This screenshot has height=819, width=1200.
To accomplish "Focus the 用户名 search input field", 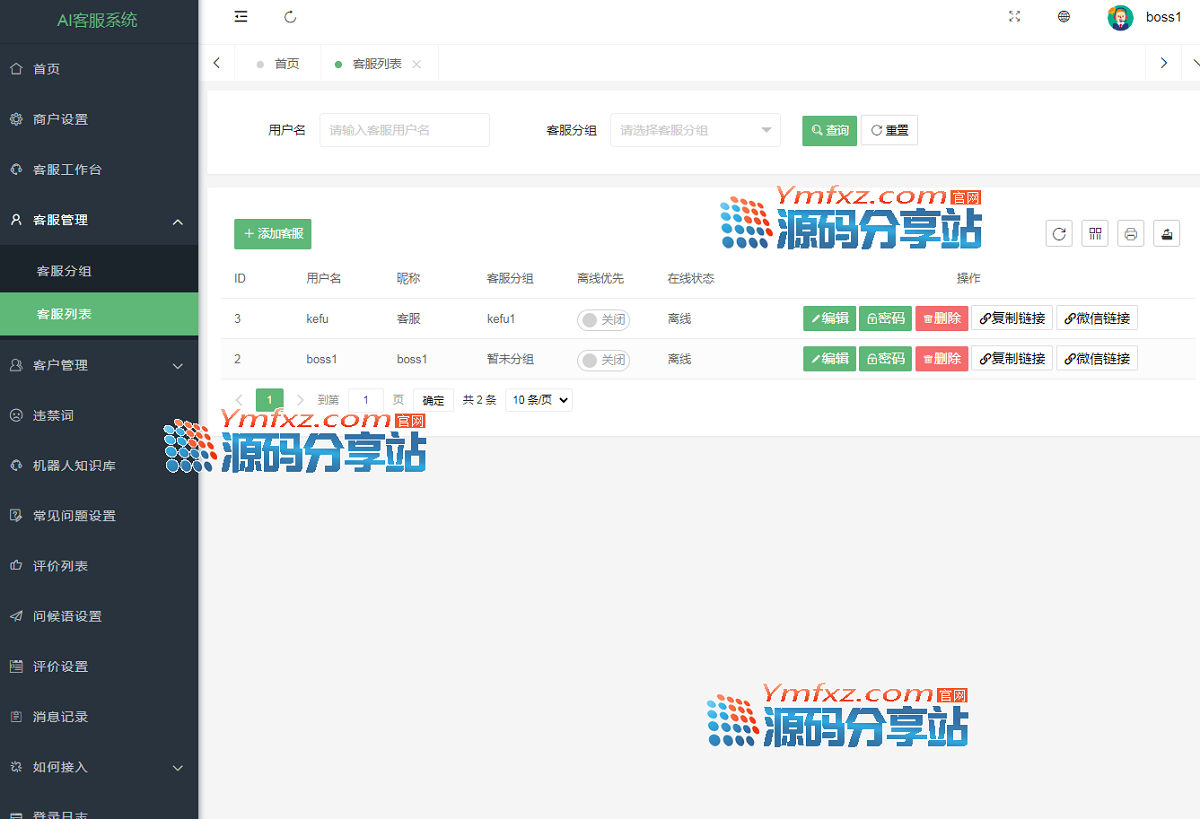I will (404, 130).
